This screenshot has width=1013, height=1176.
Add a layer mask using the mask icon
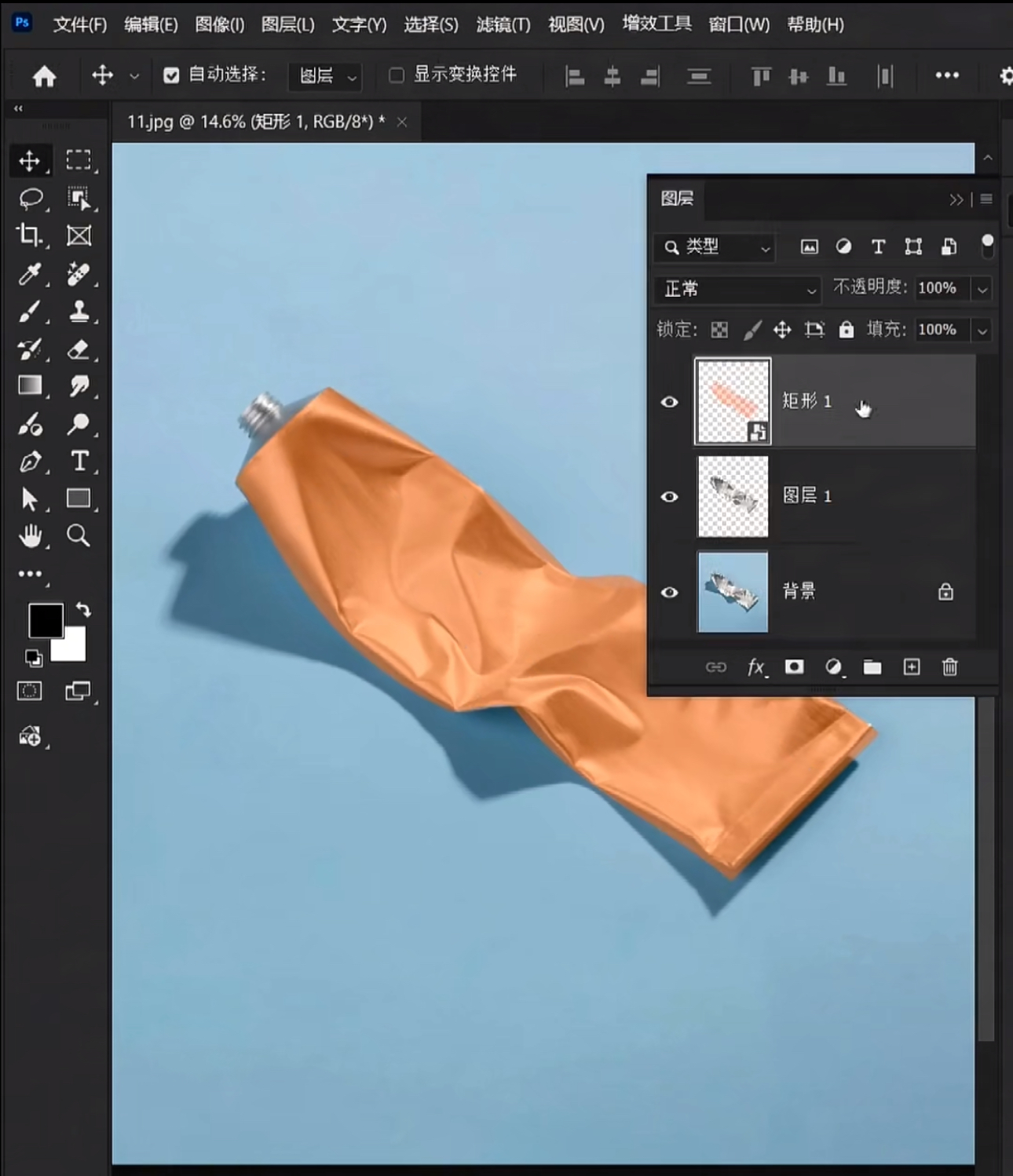[x=794, y=667]
